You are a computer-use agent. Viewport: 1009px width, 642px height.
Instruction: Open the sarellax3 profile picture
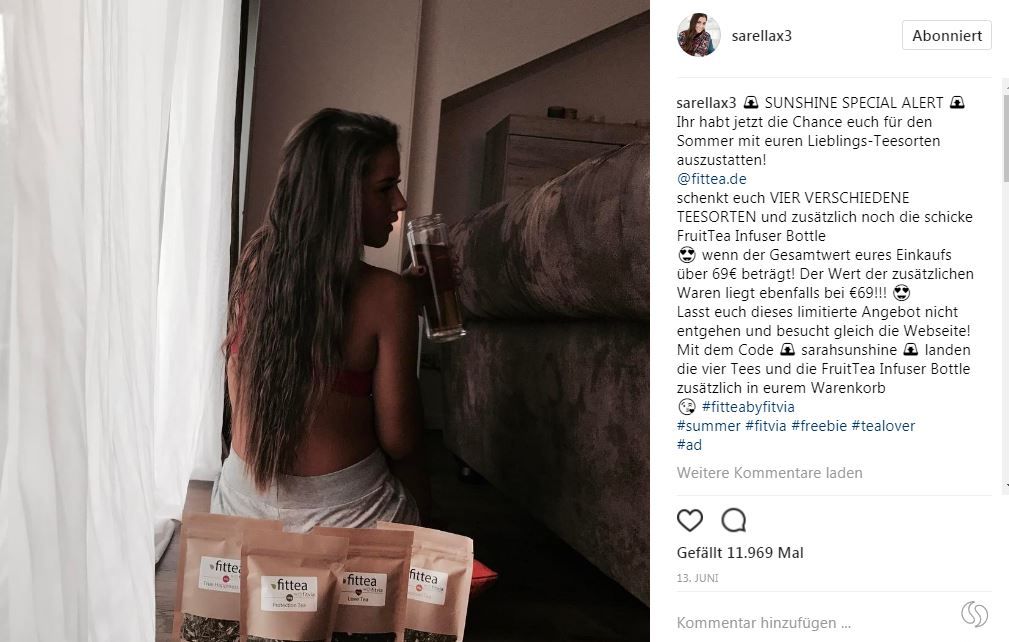(698, 35)
